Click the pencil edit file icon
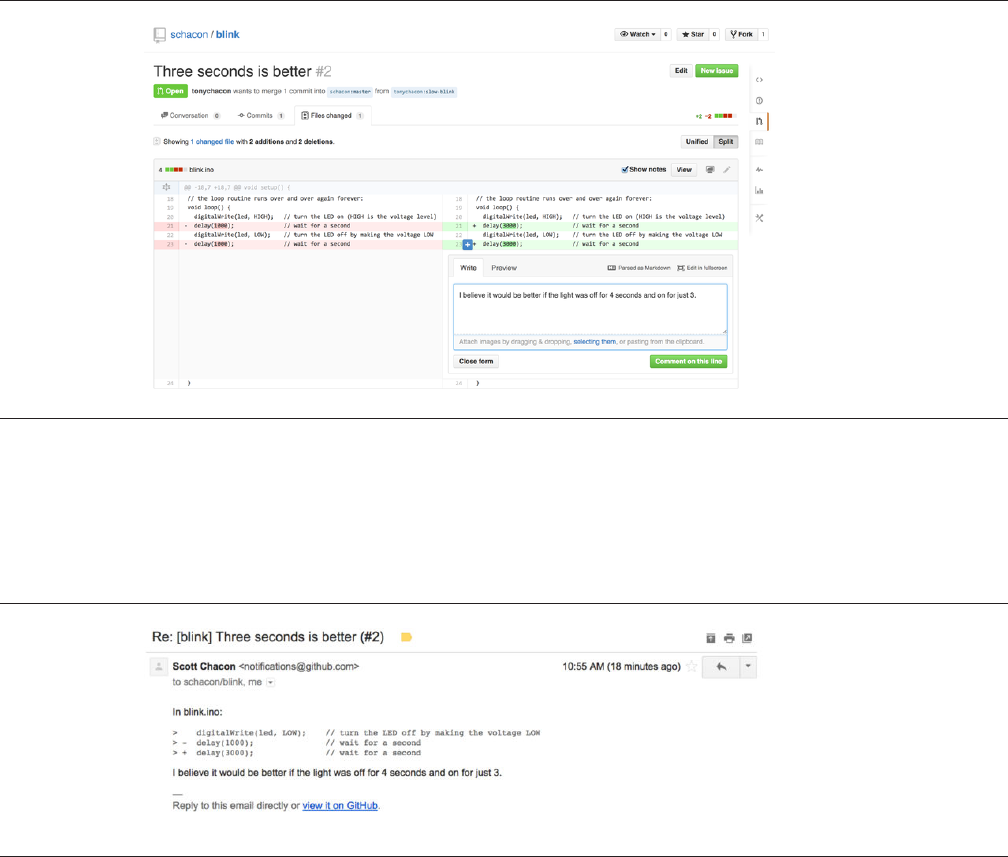This screenshot has height=857, width=1008. (x=726, y=170)
